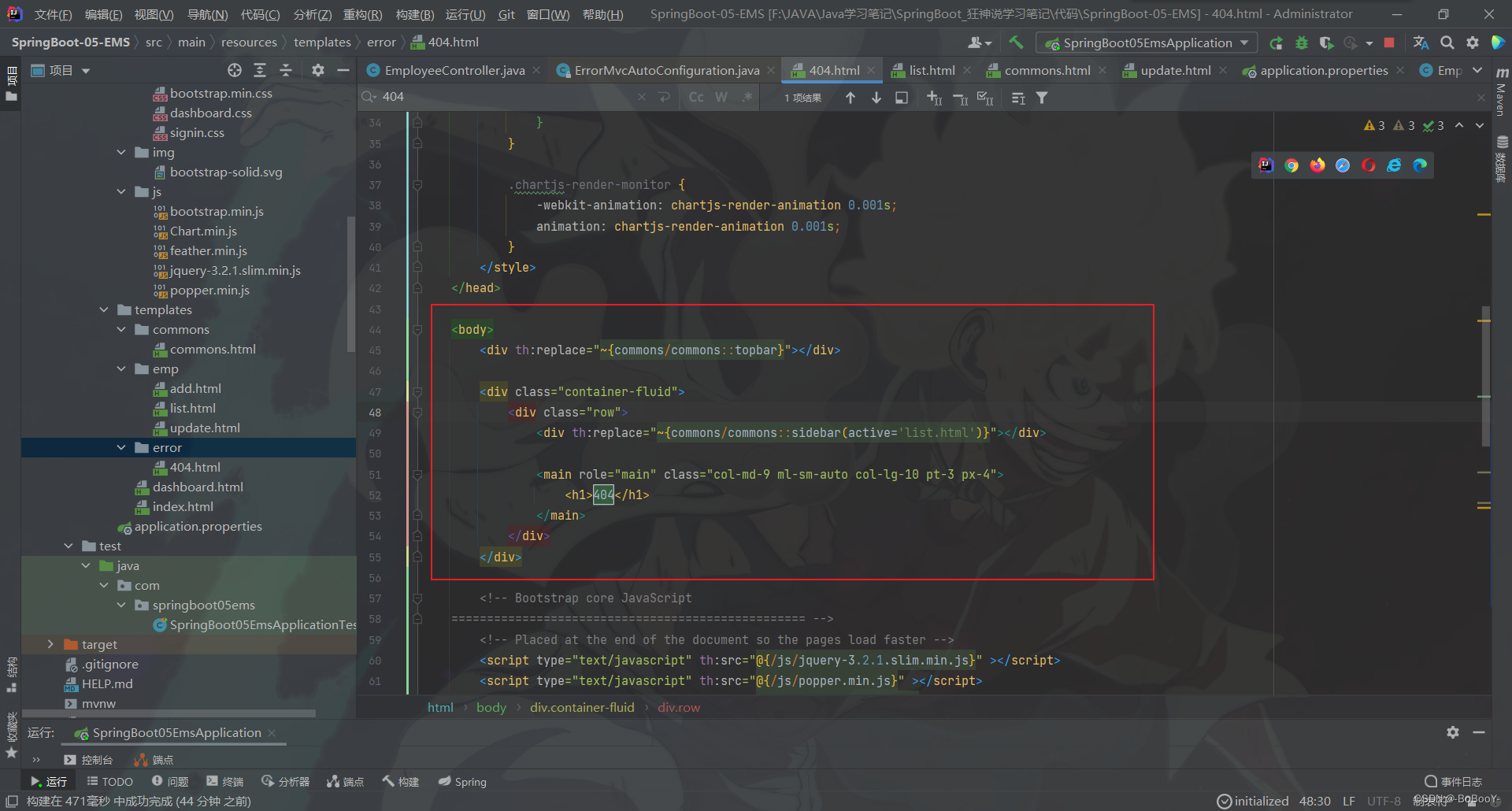This screenshot has width=1512, height=811.
Task: Go to previous search occurrence arrow
Action: [x=850, y=98]
